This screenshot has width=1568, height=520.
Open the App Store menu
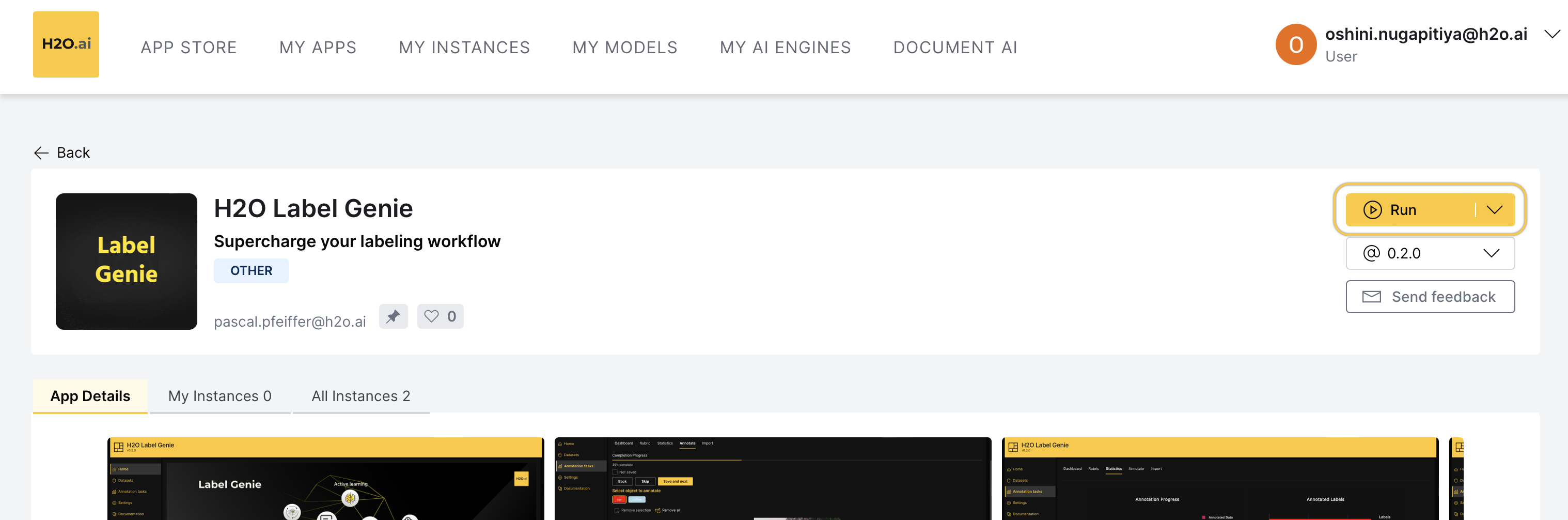(x=189, y=48)
